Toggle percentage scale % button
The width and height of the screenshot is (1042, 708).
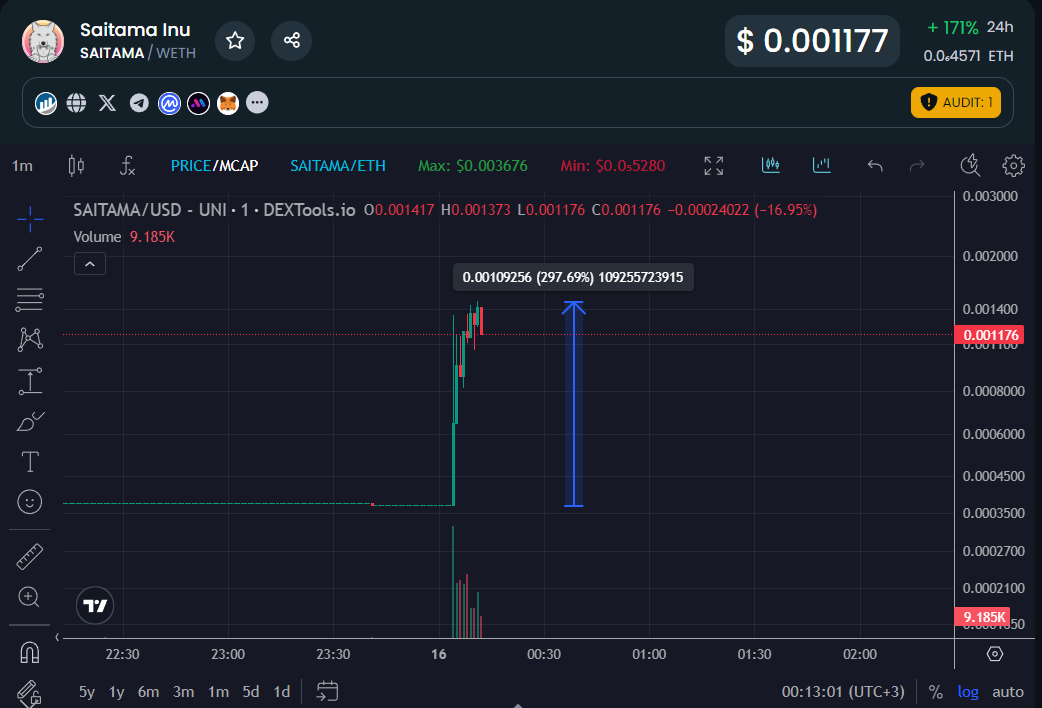coord(936,692)
